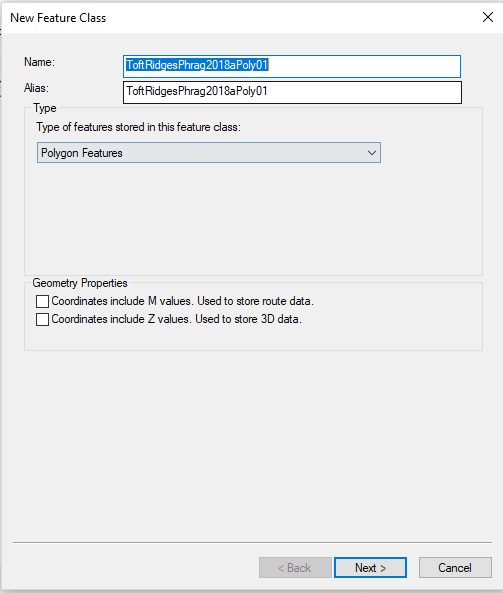Click the 'Alias:' label
This screenshot has height=593, width=503.
(x=36, y=88)
